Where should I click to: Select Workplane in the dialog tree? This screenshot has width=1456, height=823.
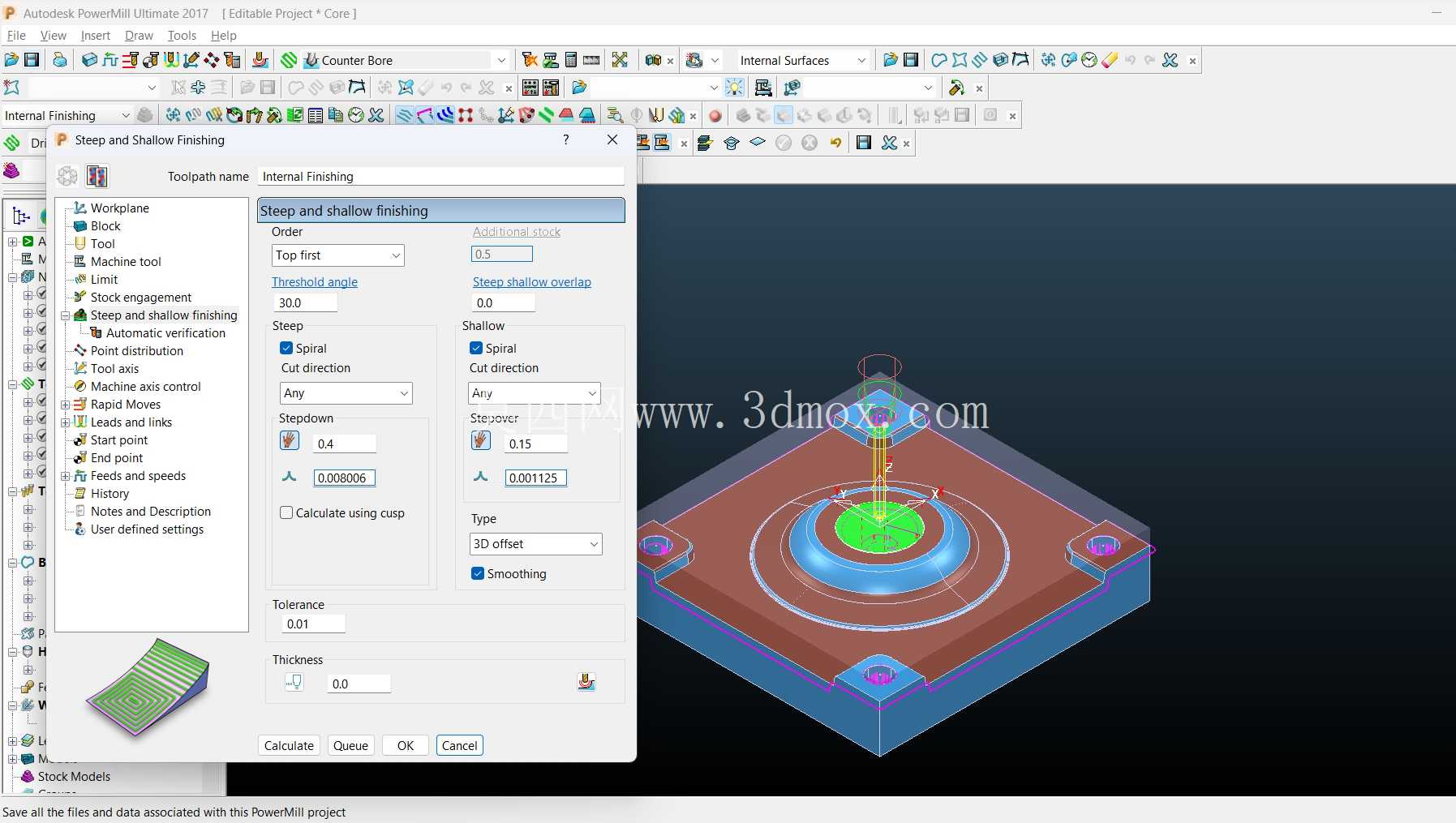[x=120, y=208]
